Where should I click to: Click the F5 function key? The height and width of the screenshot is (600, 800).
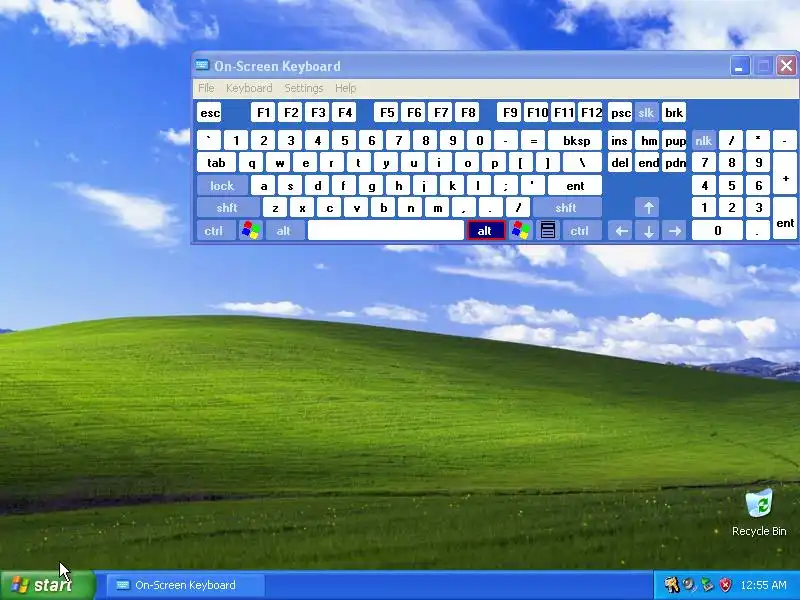[x=387, y=113]
